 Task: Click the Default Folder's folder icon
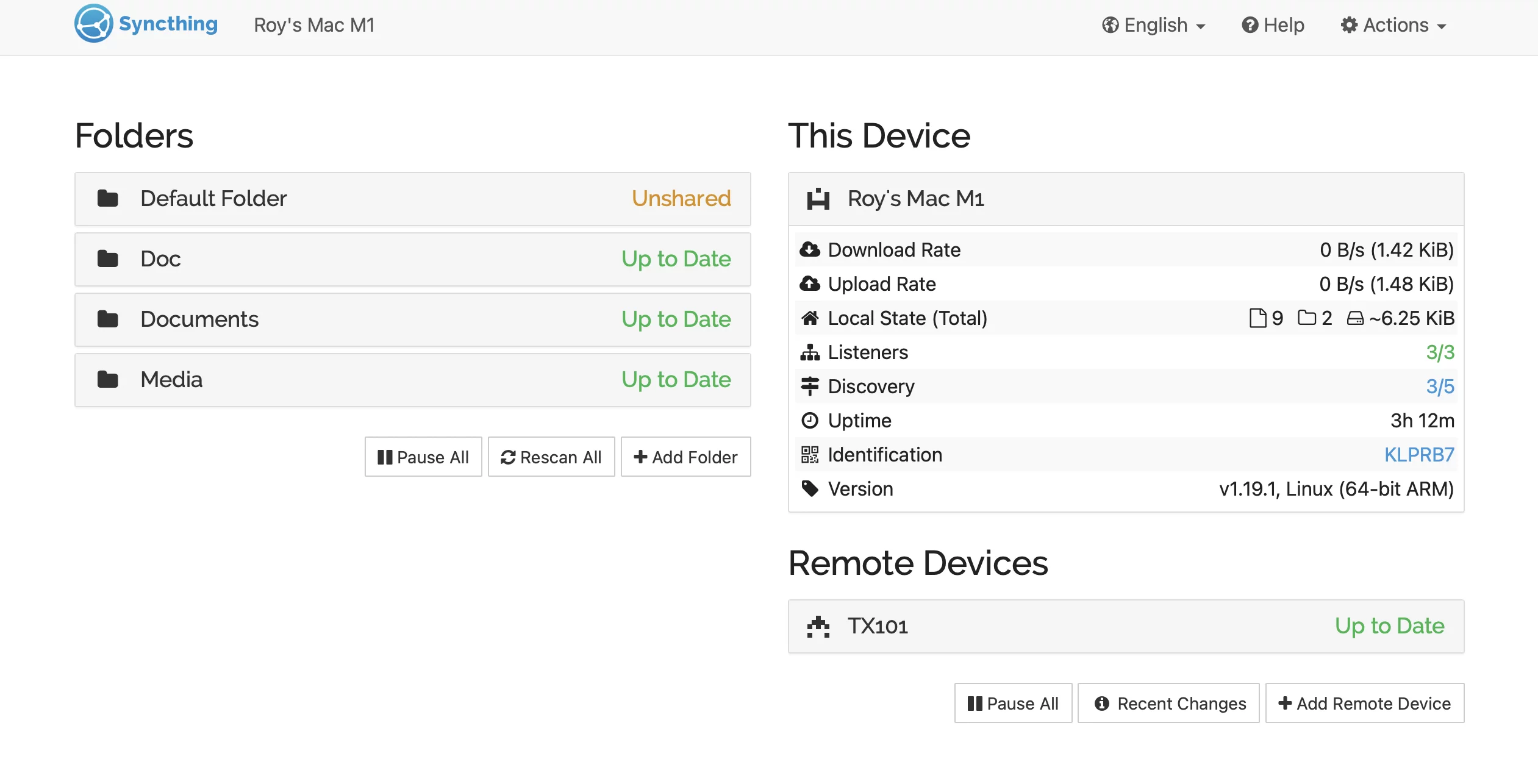[108, 199]
